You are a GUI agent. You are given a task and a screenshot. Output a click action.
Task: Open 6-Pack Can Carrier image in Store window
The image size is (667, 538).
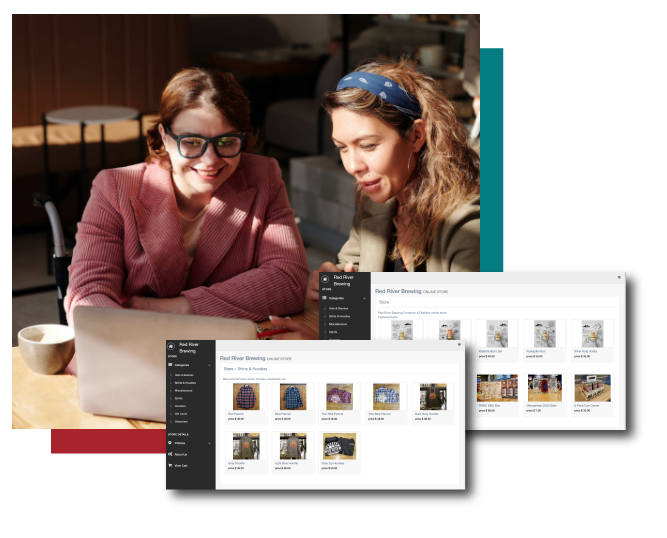click(593, 387)
